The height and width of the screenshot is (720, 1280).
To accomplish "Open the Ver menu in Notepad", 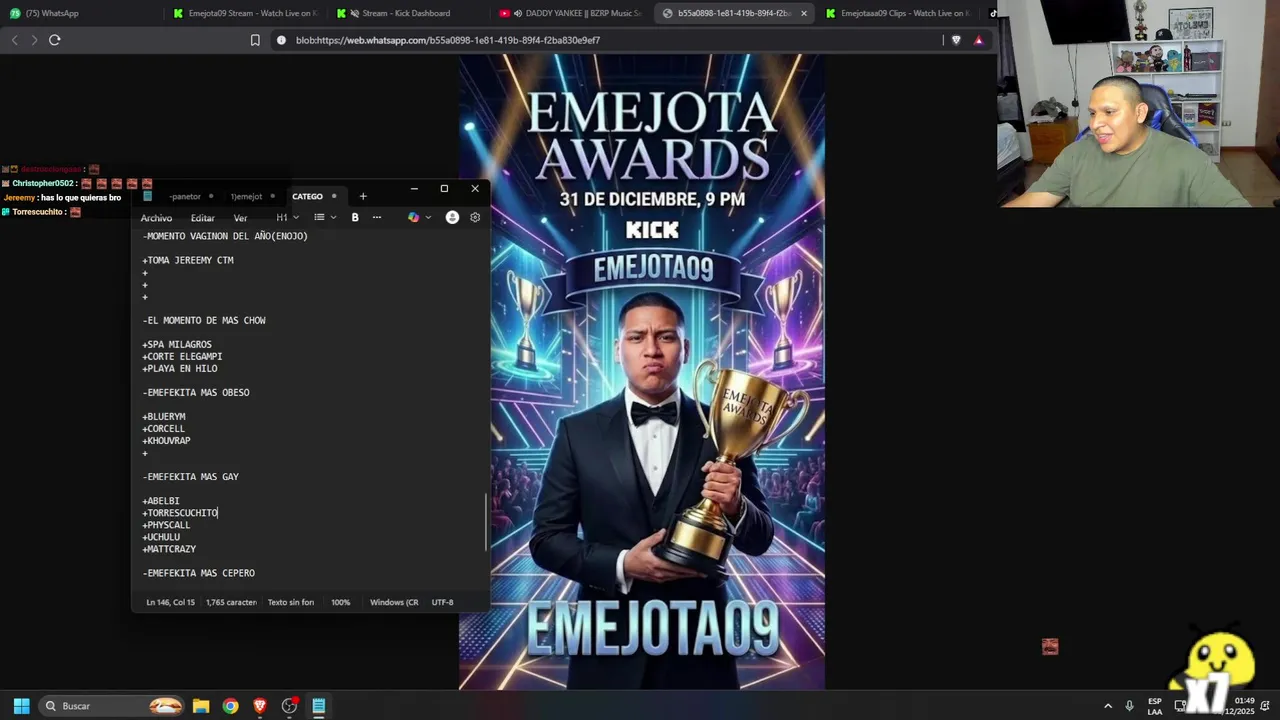I will coord(240,218).
